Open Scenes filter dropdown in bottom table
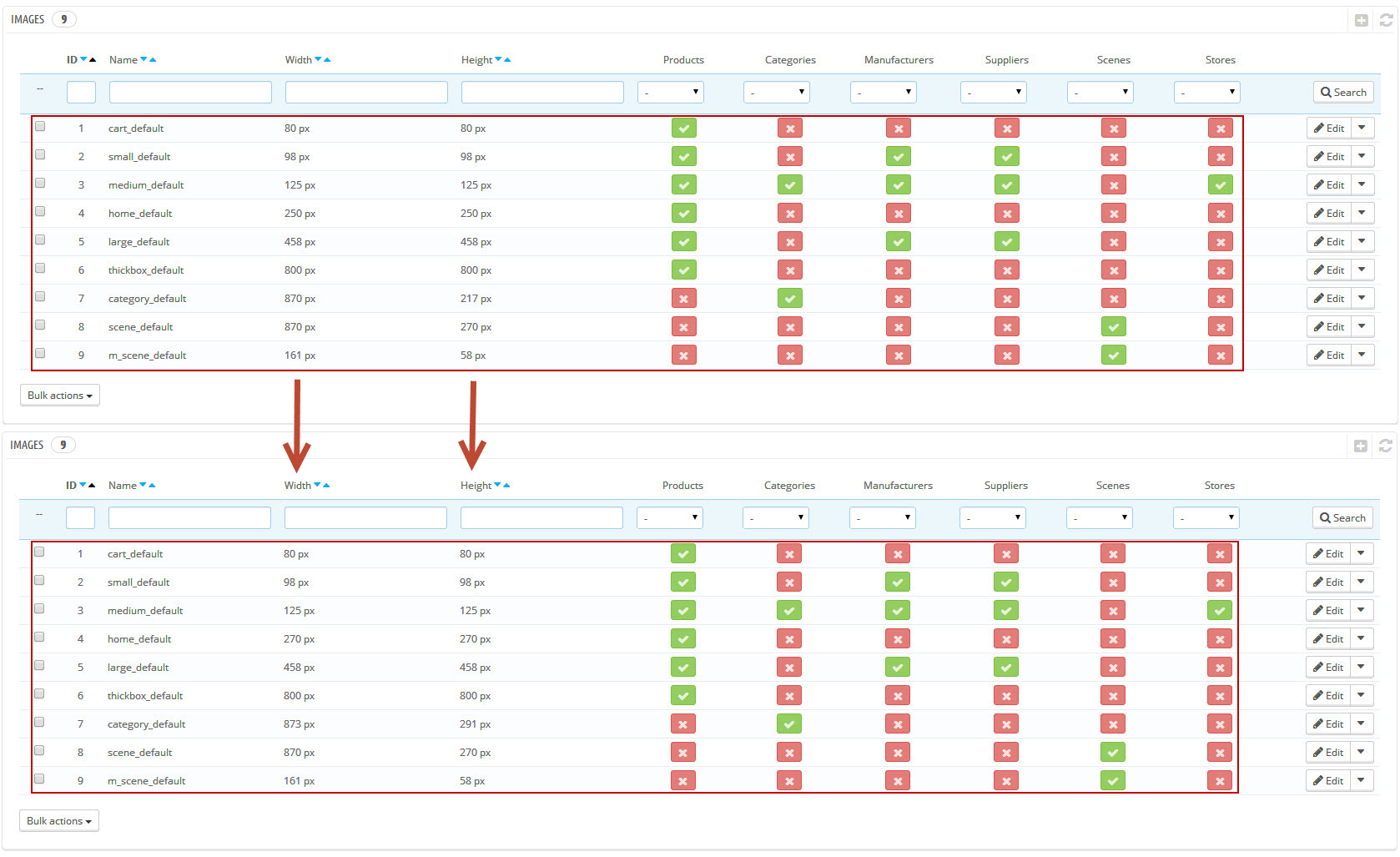This screenshot has width=1400, height=857. tap(1100, 518)
